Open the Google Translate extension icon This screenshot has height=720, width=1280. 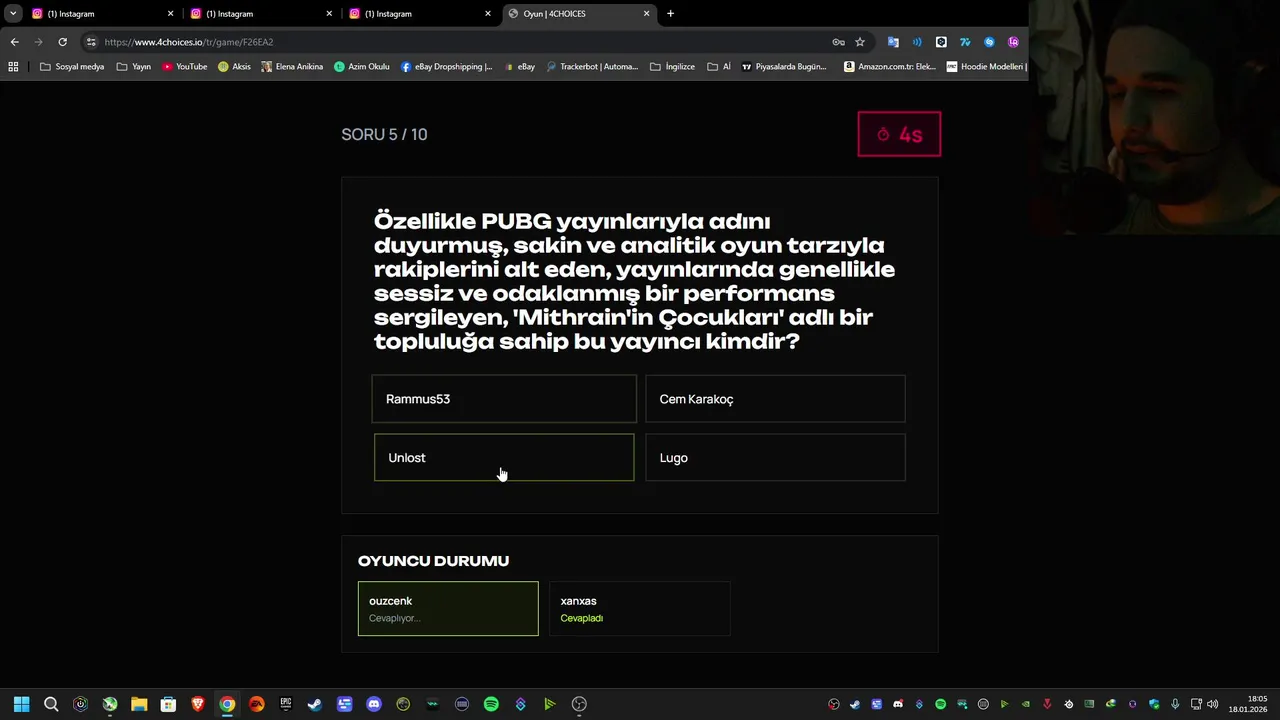[893, 42]
